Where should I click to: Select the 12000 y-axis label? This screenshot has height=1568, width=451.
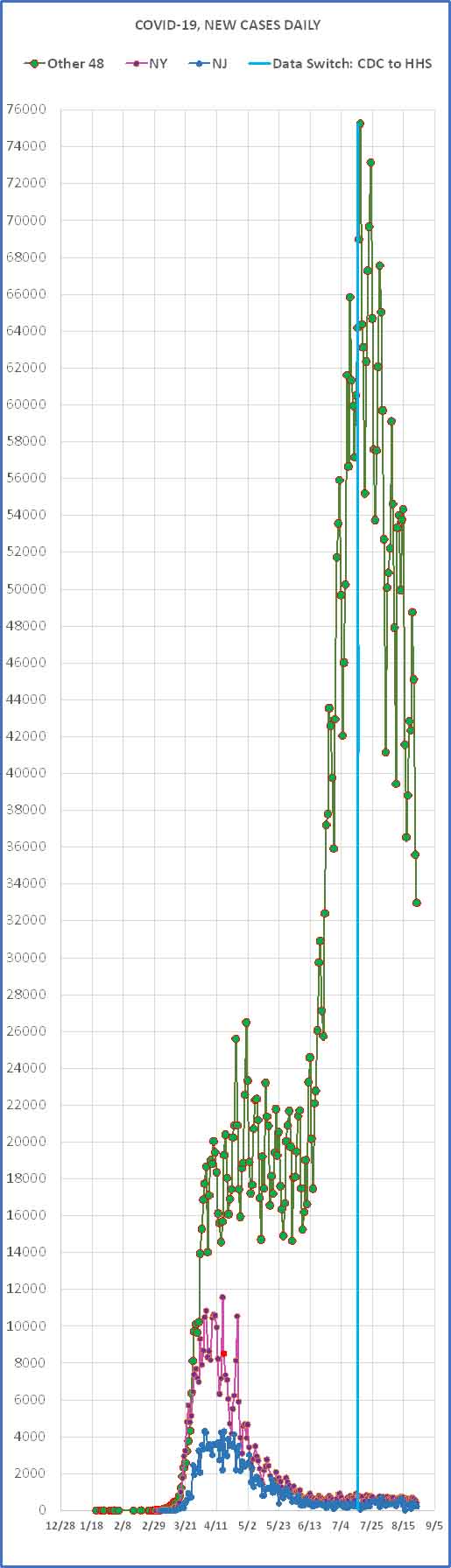click(29, 1289)
